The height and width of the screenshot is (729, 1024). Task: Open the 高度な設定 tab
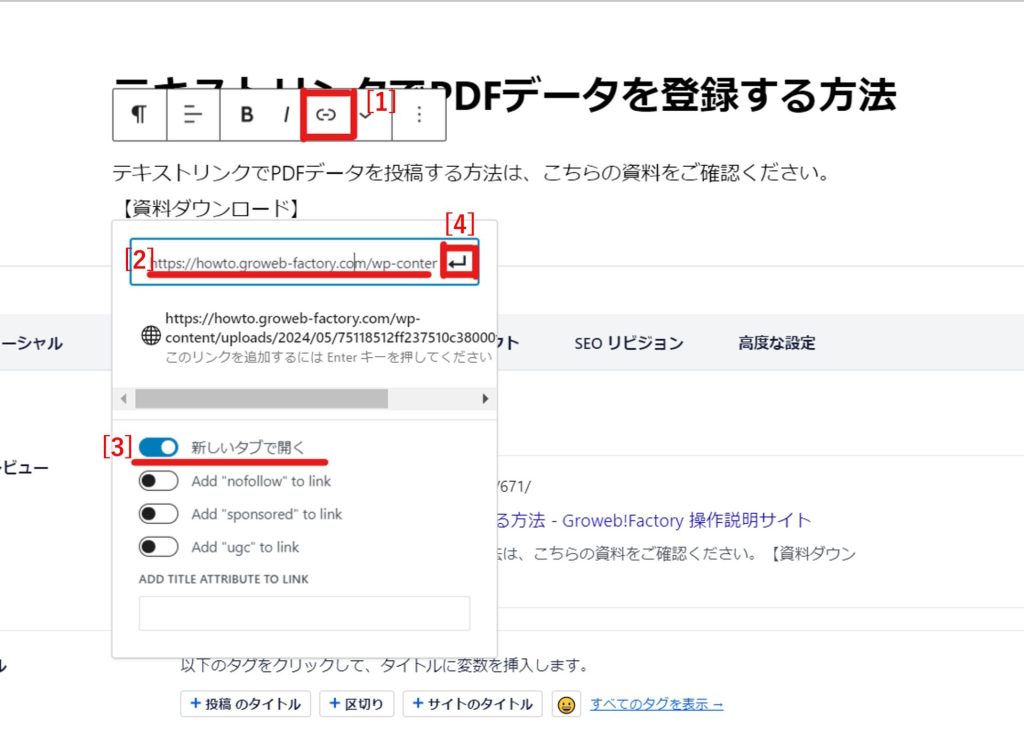coord(776,343)
